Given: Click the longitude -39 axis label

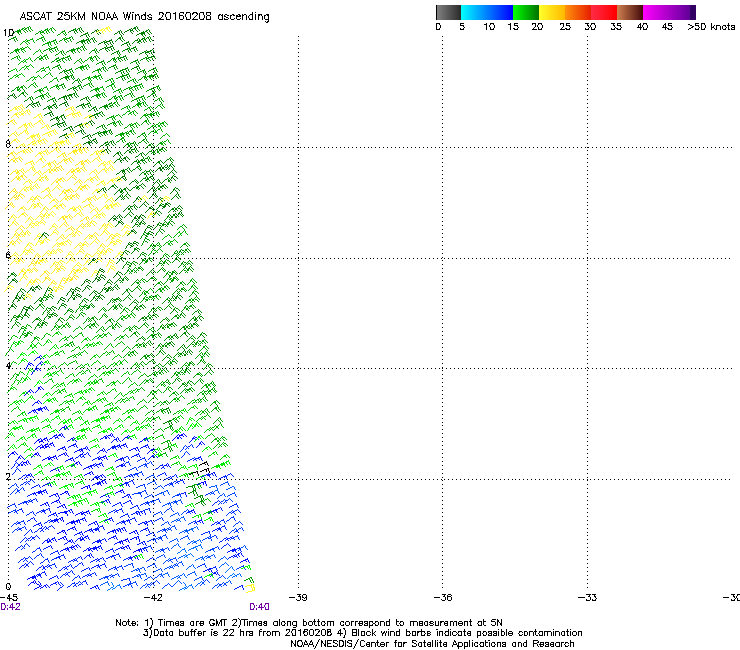Looking at the screenshot, I should click(298, 598).
